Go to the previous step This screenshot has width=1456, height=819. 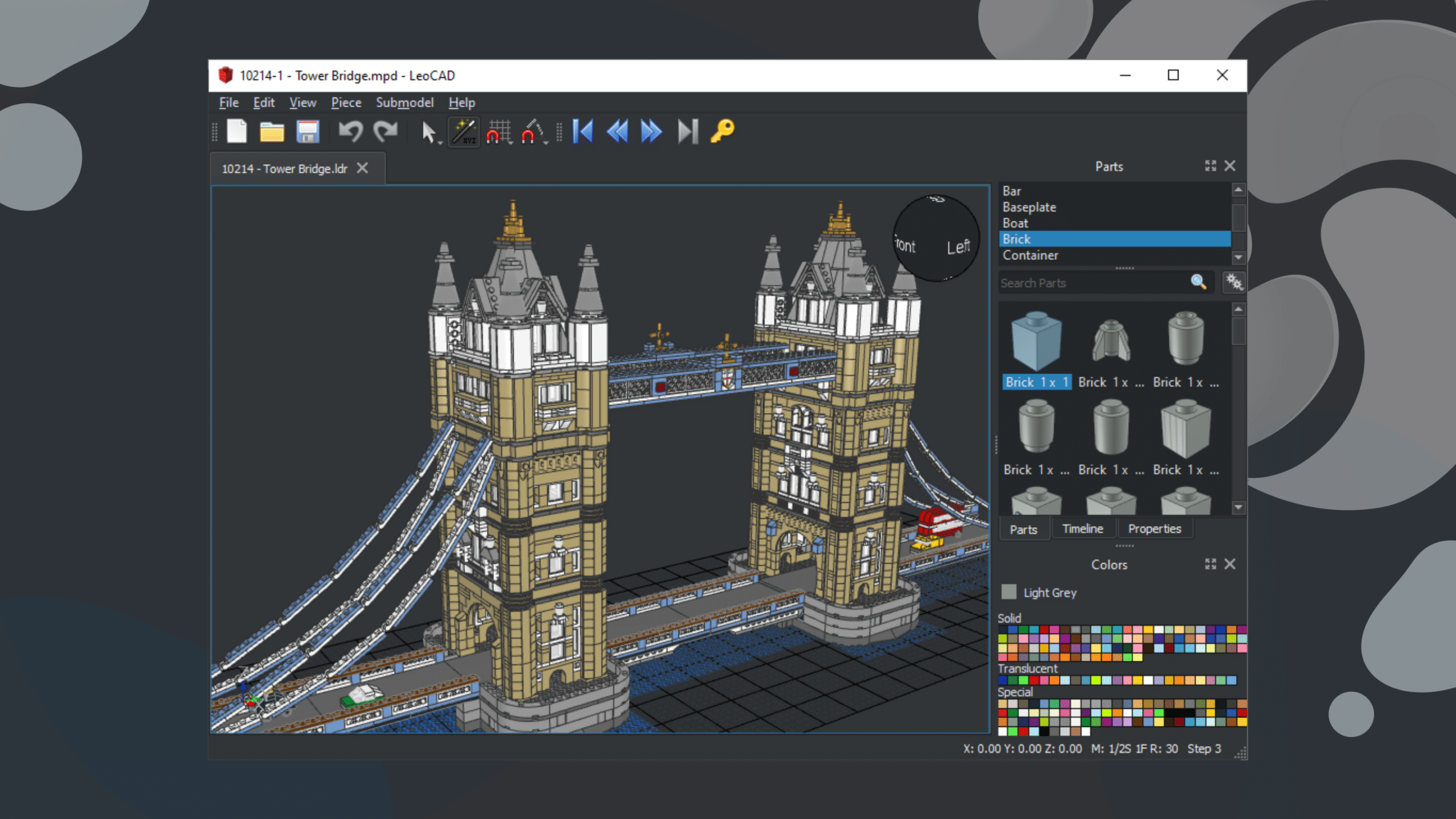click(x=617, y=131)
